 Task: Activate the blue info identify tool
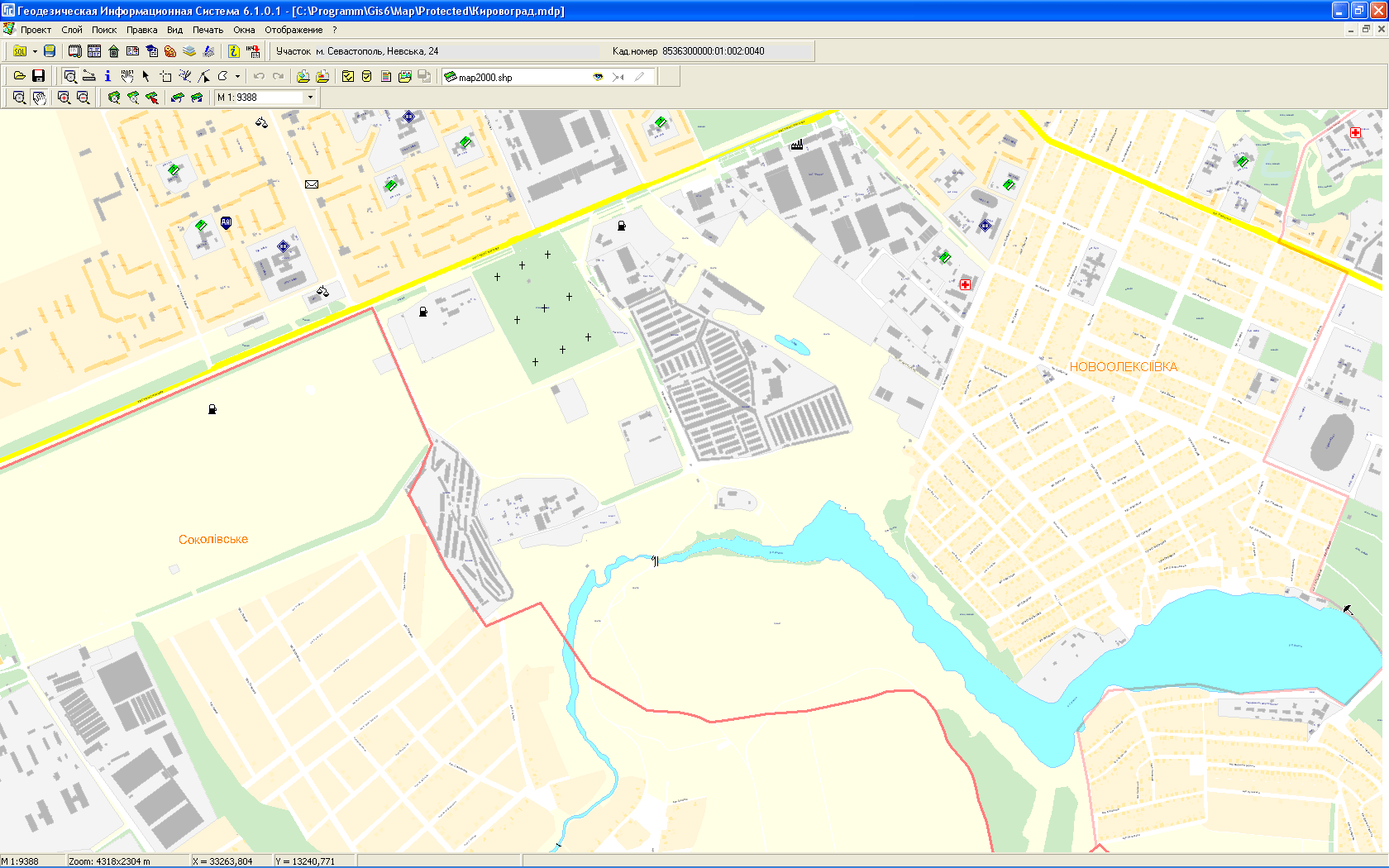107,76
